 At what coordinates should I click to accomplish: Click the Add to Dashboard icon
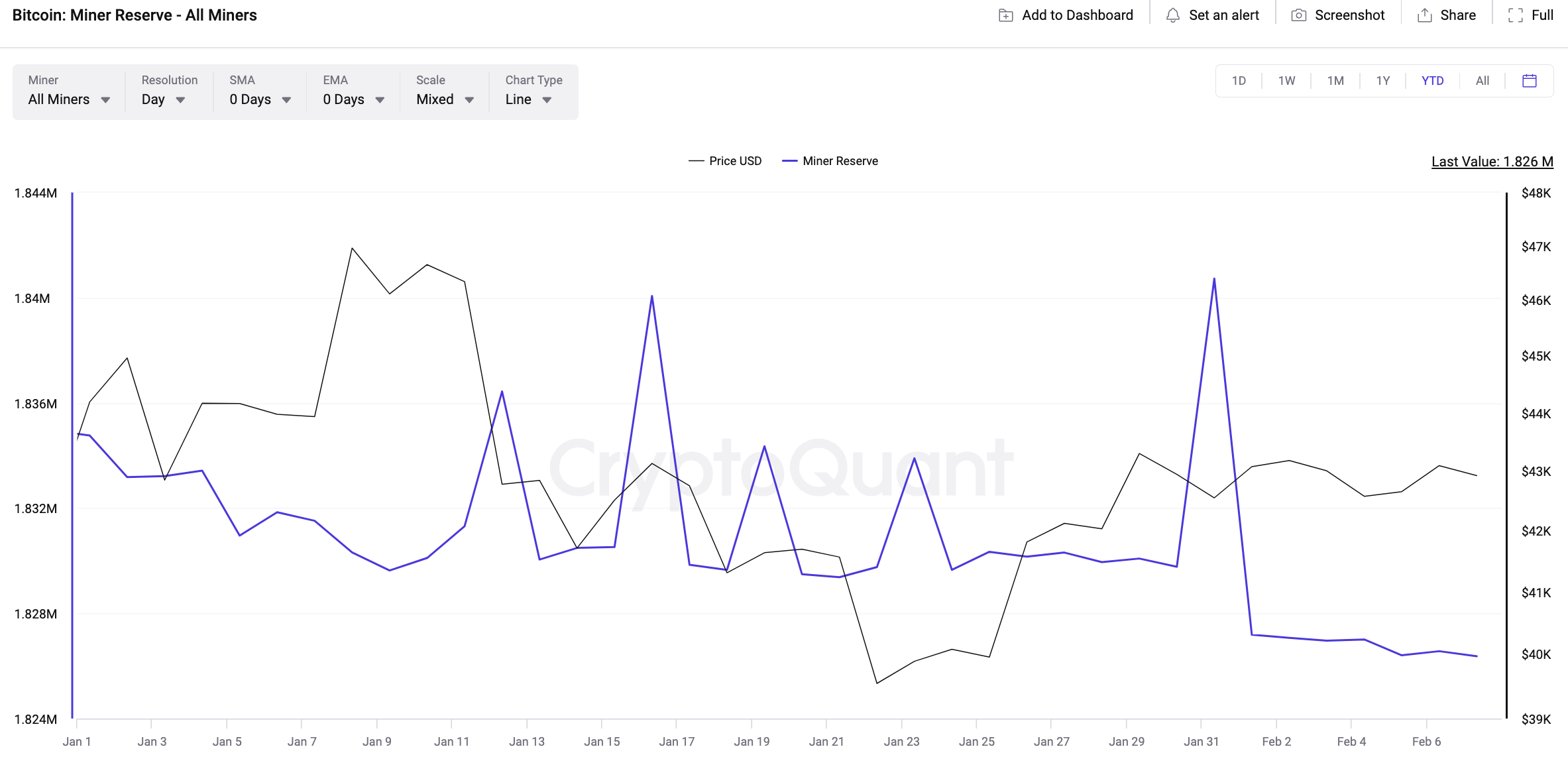[1005, 15]
